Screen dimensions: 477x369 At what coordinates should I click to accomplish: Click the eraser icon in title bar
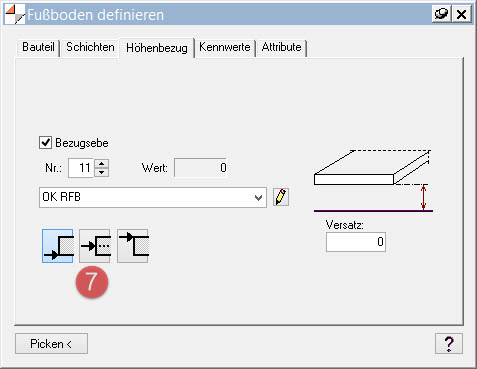(441, 14)
